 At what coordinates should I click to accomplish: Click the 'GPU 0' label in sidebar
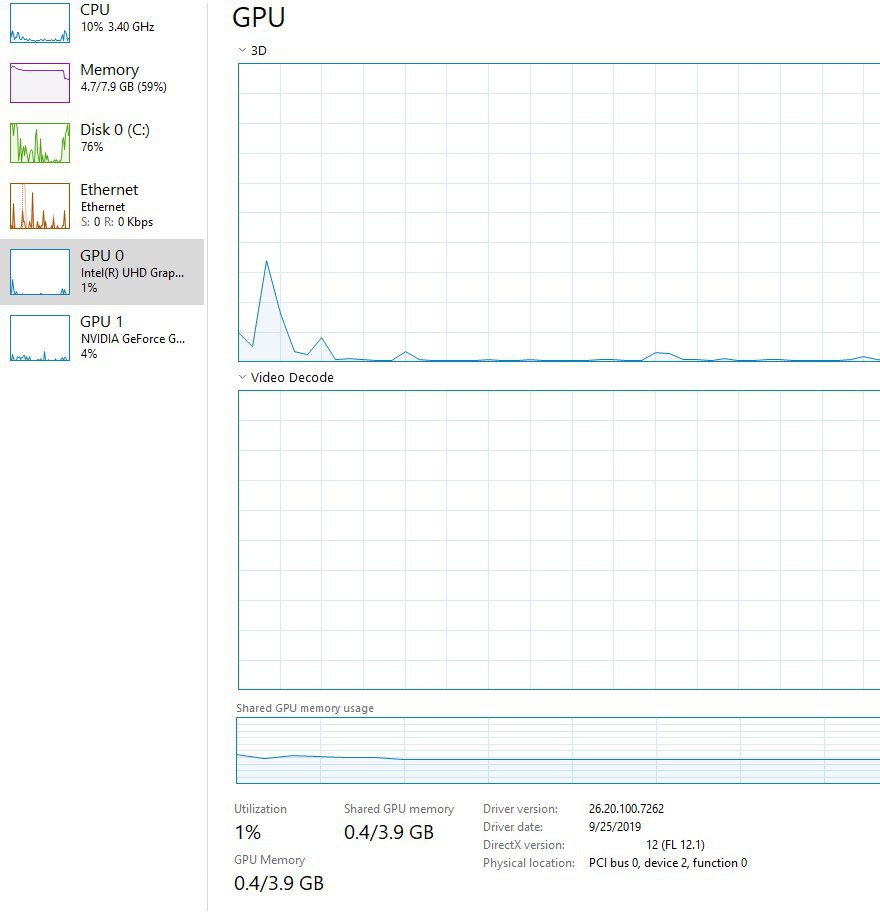click(x=102, y=256)
